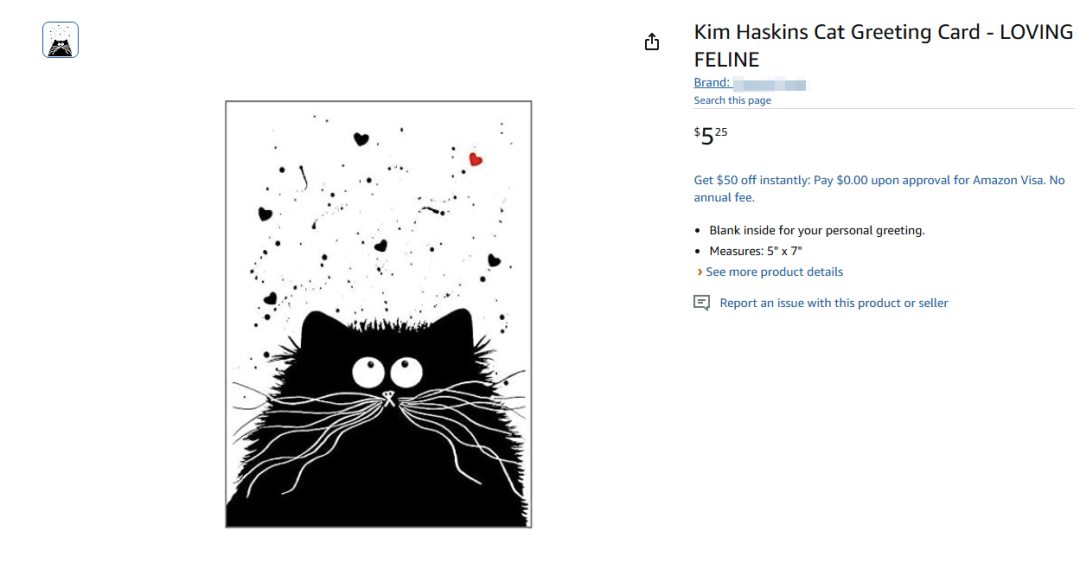Click the $5.25 price
1080x563 pixels.
(x=710, y=136)
